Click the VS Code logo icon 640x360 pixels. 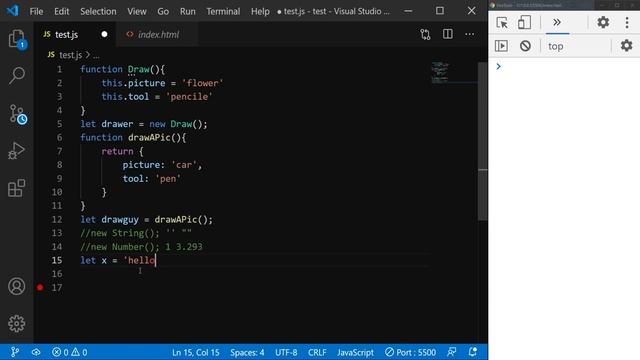point(12,11)
